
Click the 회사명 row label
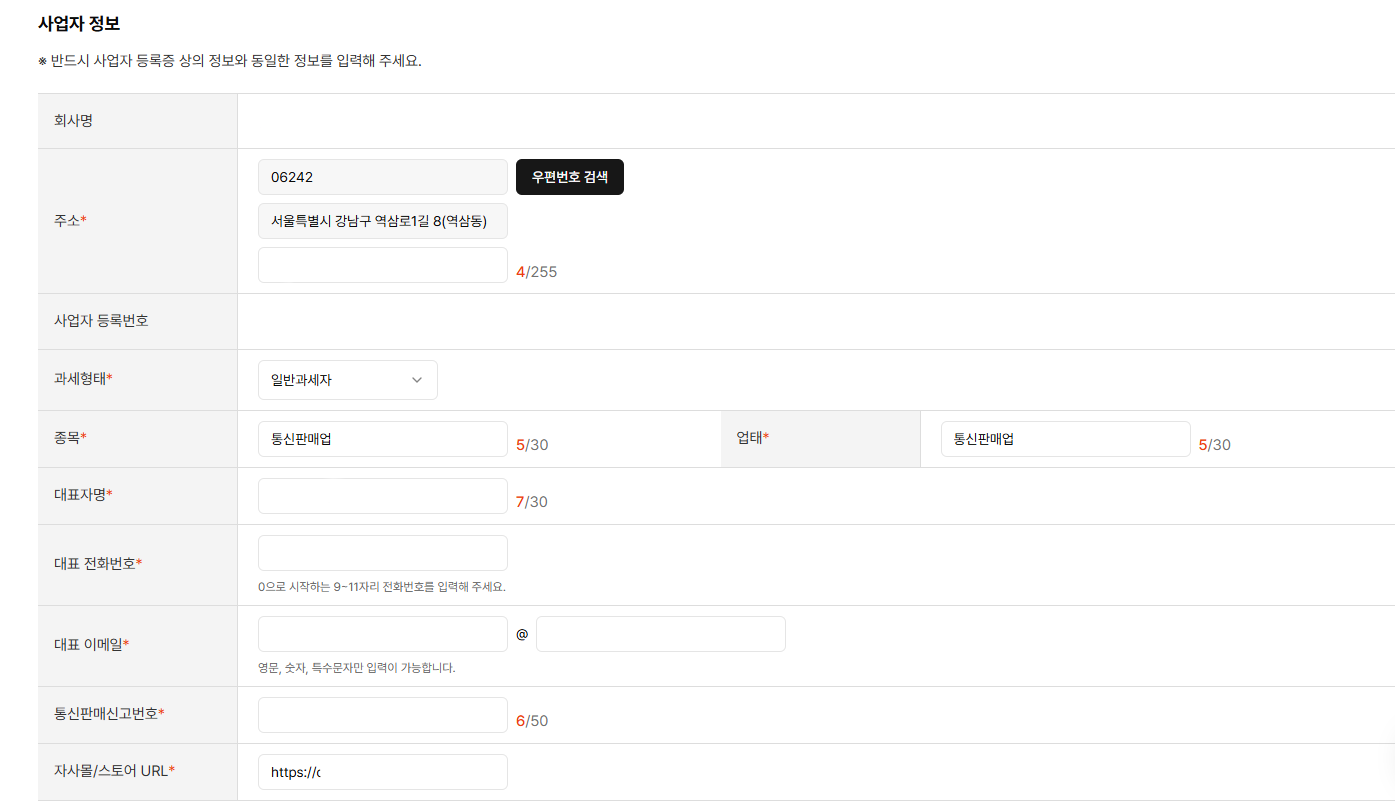[x=73, y=121]
